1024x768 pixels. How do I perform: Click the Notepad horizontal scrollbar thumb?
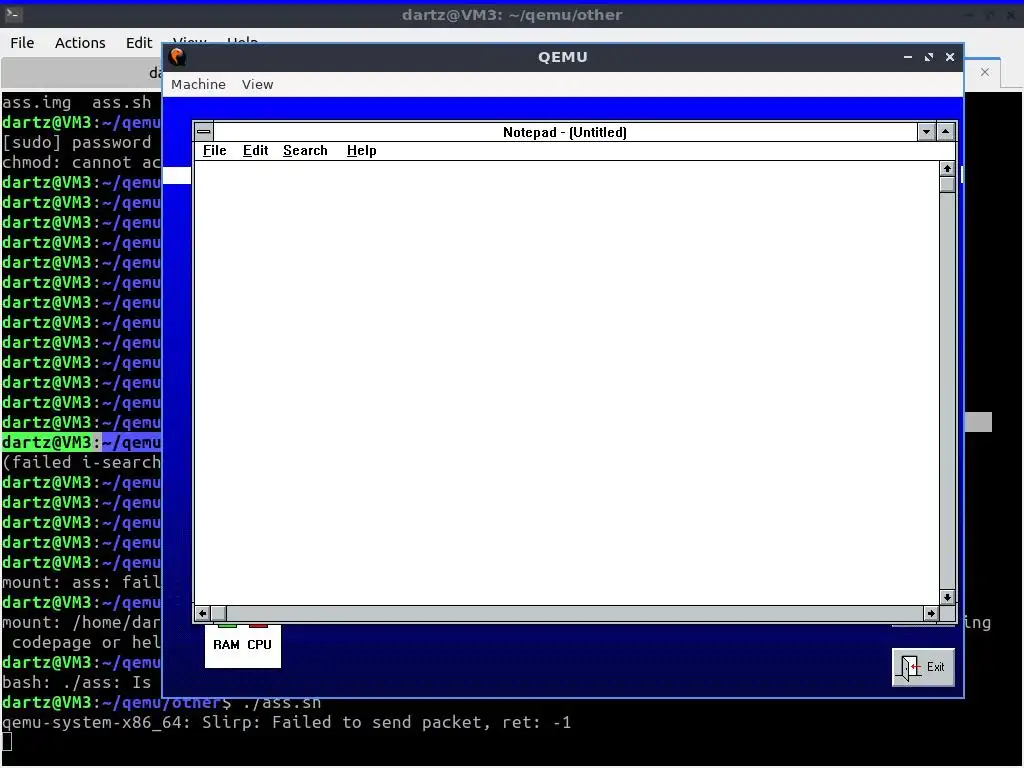coord(218,613)
